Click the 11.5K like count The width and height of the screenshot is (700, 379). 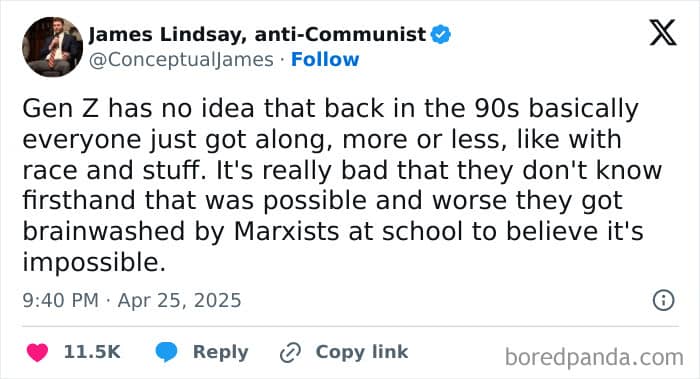pos(92,352)
